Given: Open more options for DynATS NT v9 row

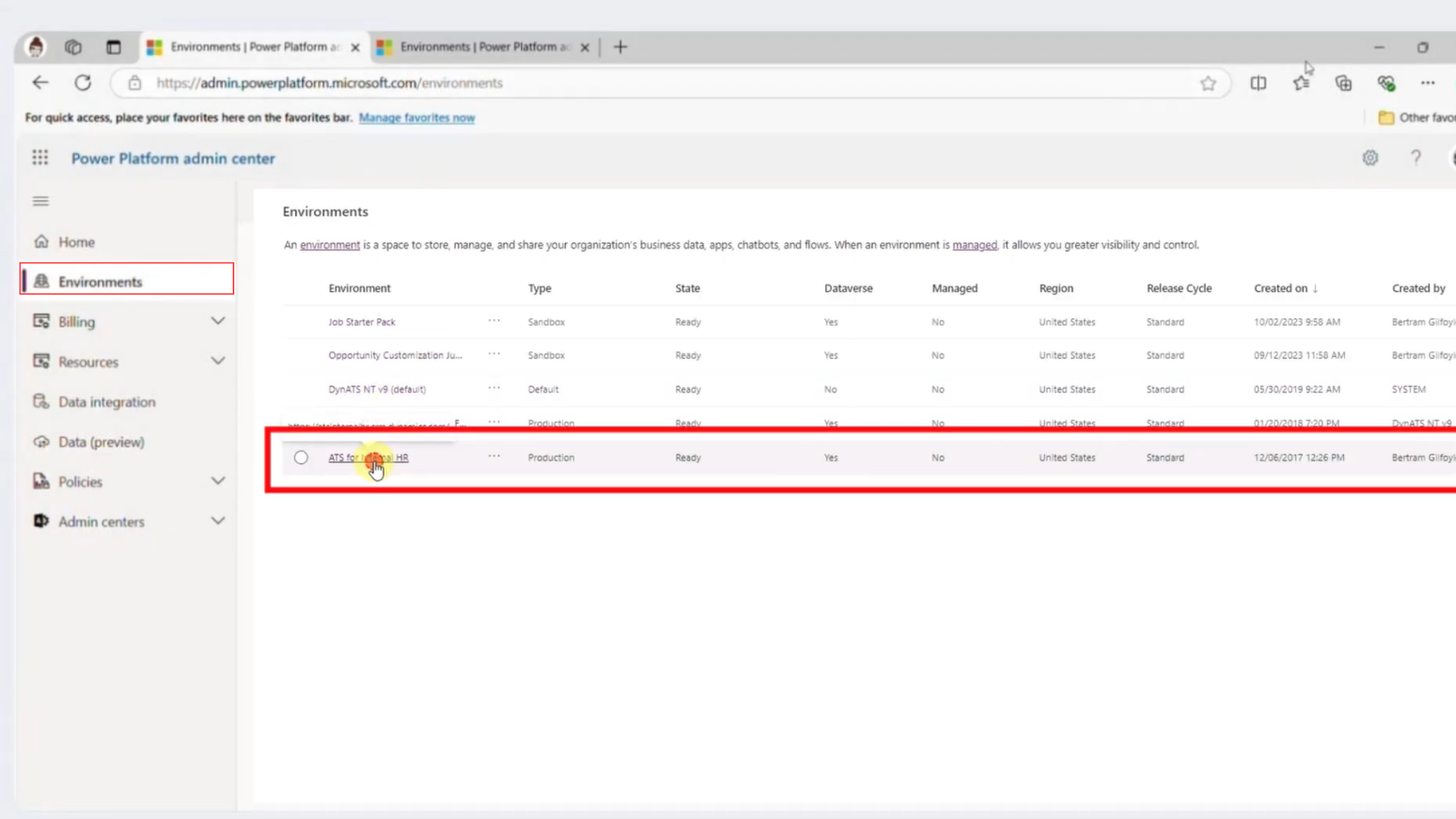Looking at the screenshot, I should tap(494, 388).
